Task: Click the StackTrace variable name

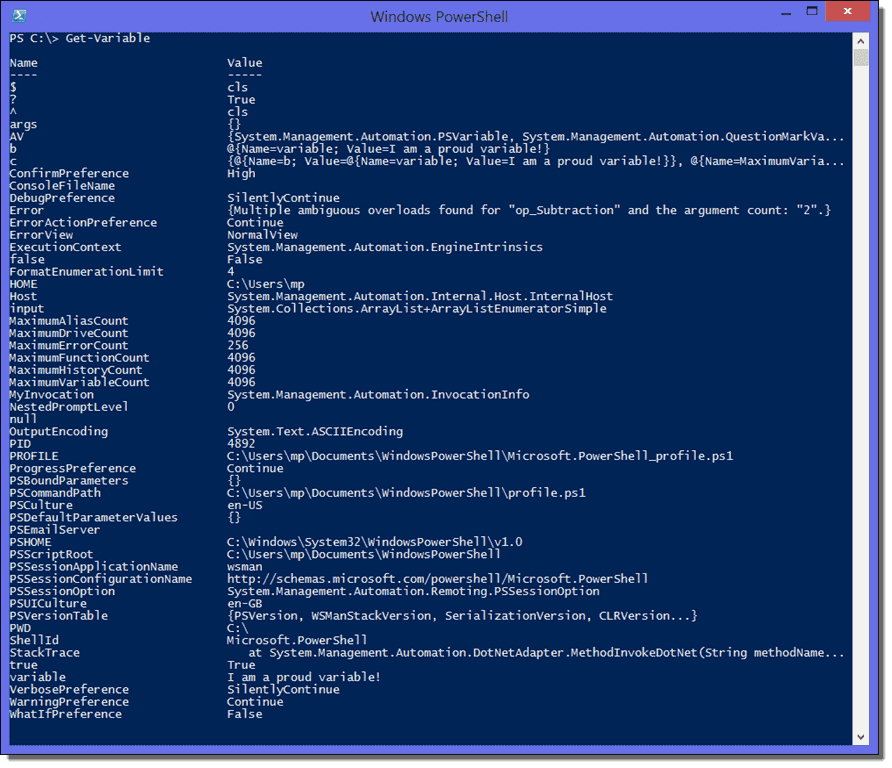Action: [44, 653]
